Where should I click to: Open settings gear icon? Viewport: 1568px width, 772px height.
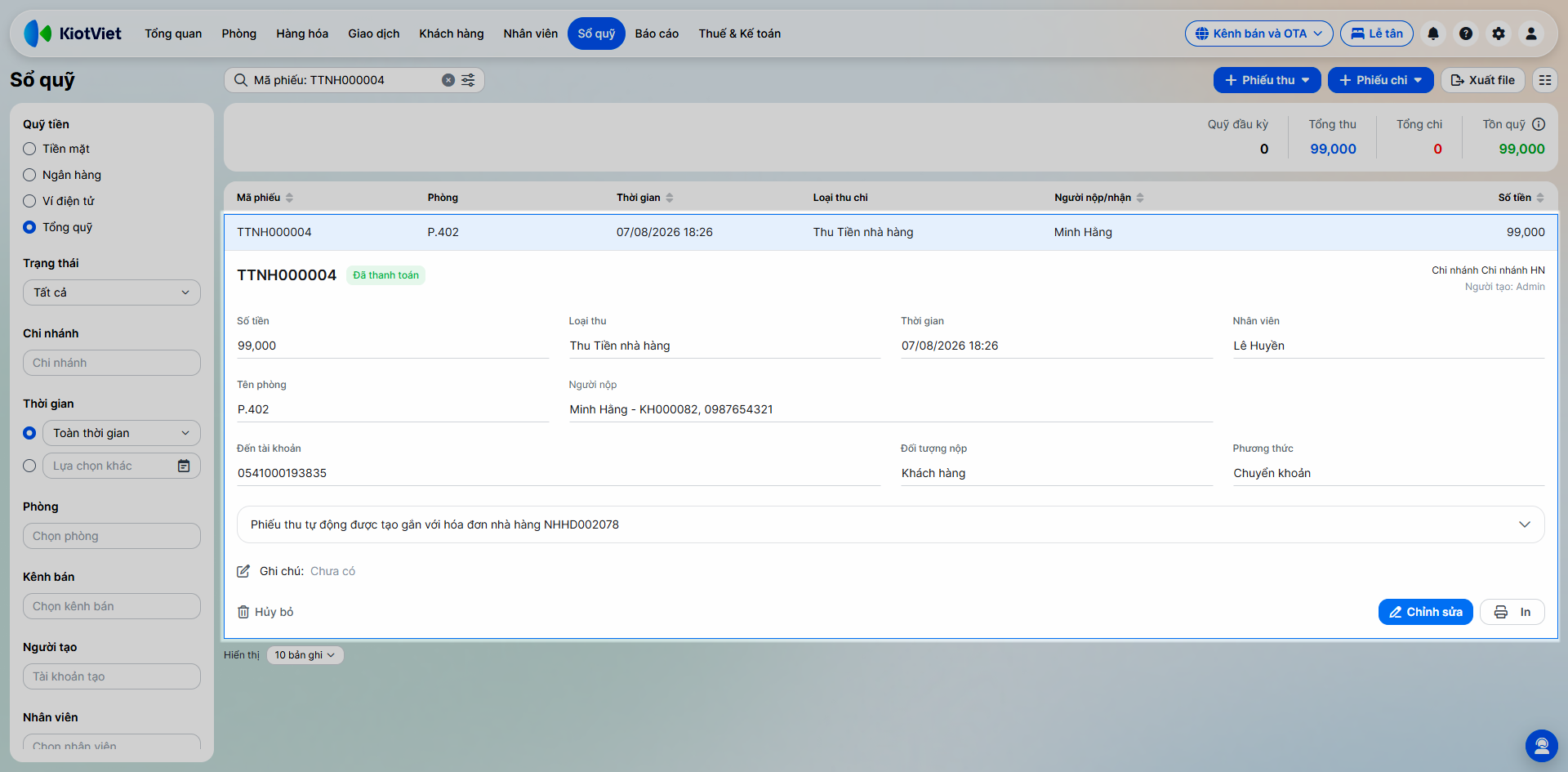(x=1499, y=33)
